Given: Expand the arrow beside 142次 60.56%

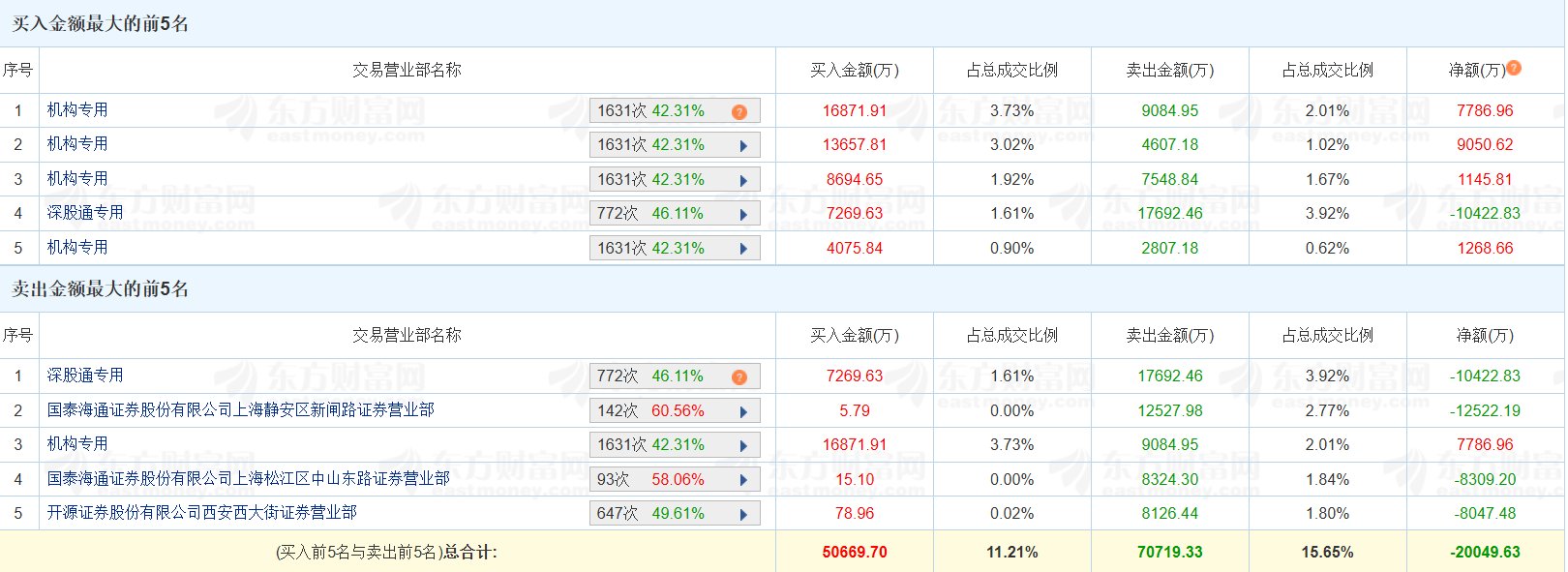Looking at the screenshot, I should 743,412.
